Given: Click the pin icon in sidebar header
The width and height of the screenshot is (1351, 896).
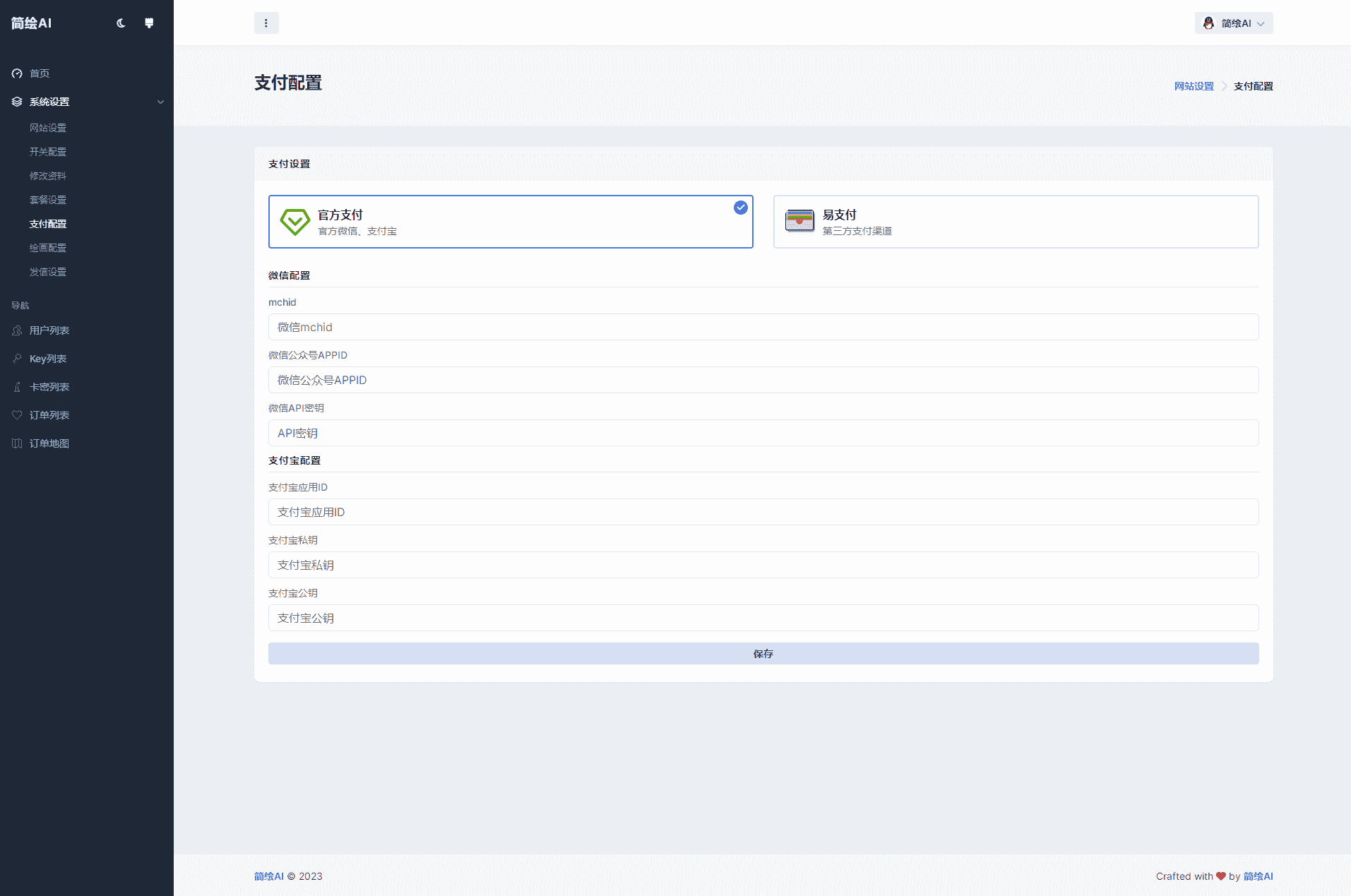Looking at the screenshot, I should click(x=149, y=23).
